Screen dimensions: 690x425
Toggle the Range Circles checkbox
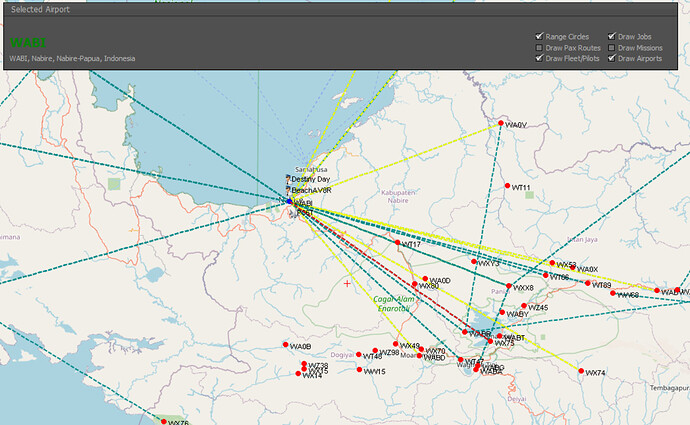tap(539, 37)
